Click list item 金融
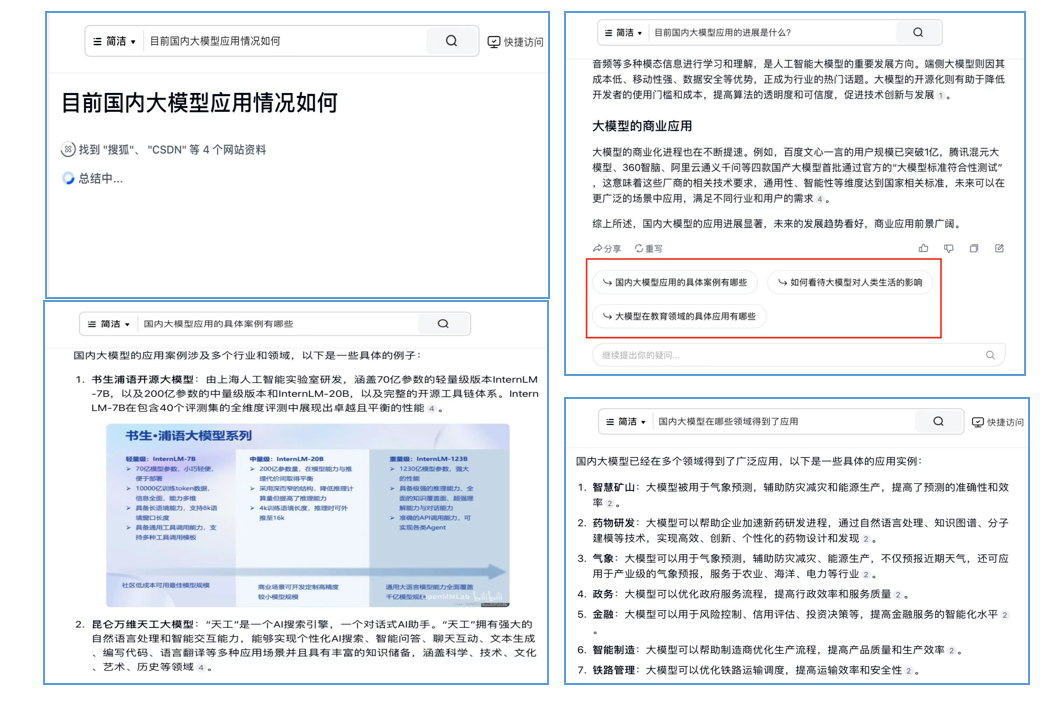Viewport: 1054px width, 720px height. [603, 614]
